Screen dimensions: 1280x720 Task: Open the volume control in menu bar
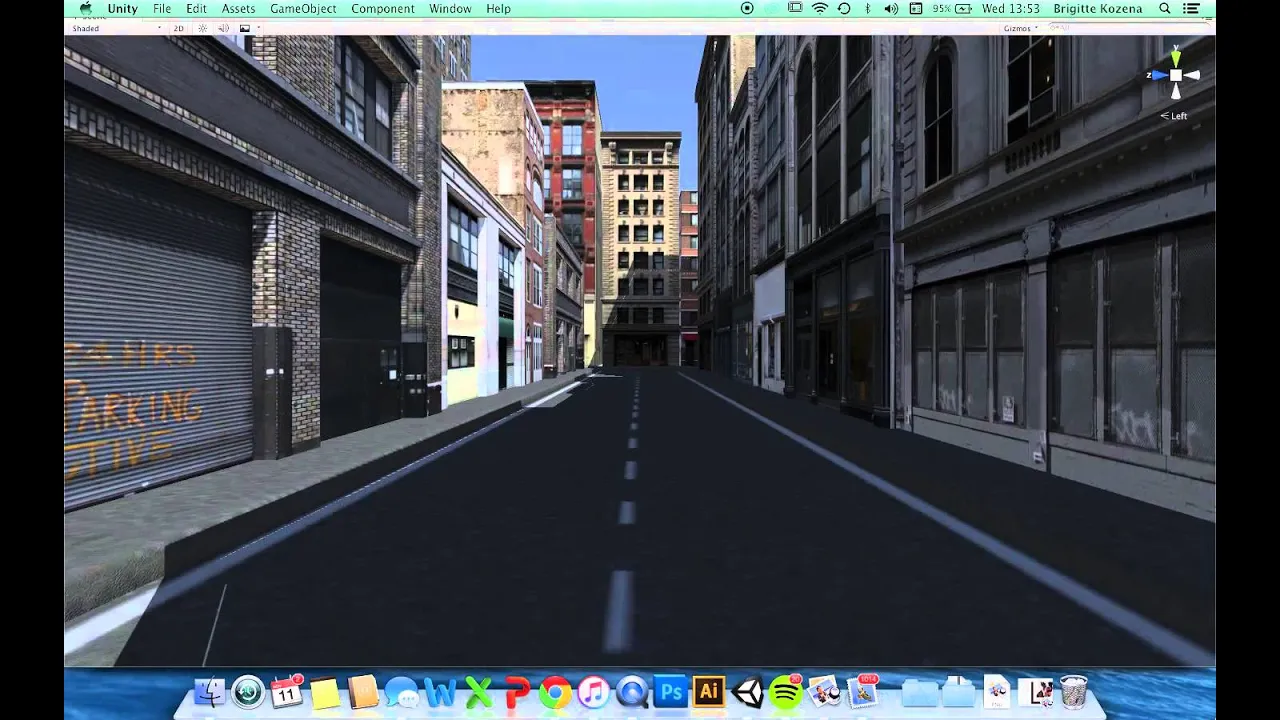(x=891, y=8)
